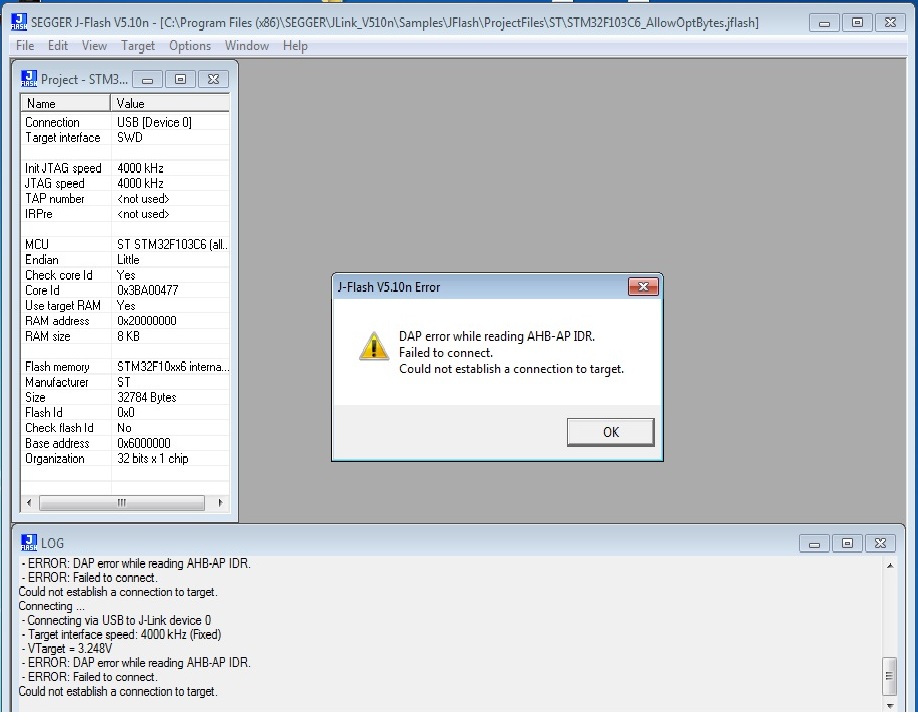This screenshot has height=719, width=918.
Task: Minimize the SEGGER J-Flash main window
Action: point(824,23)
